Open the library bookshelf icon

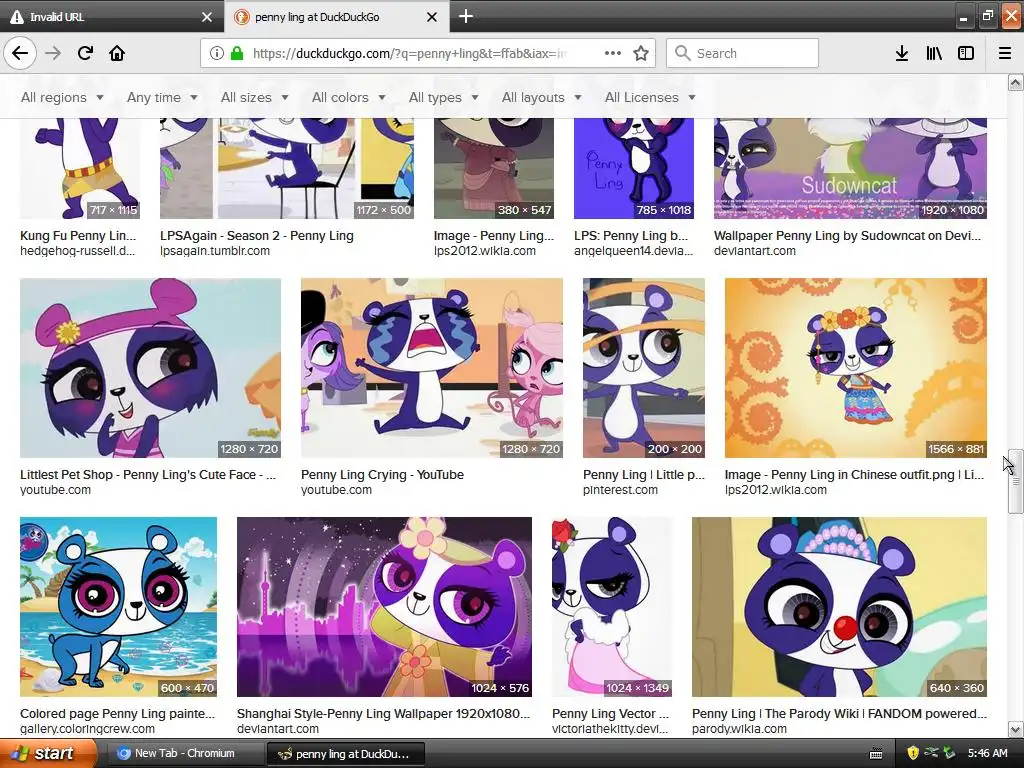(934, 53)
